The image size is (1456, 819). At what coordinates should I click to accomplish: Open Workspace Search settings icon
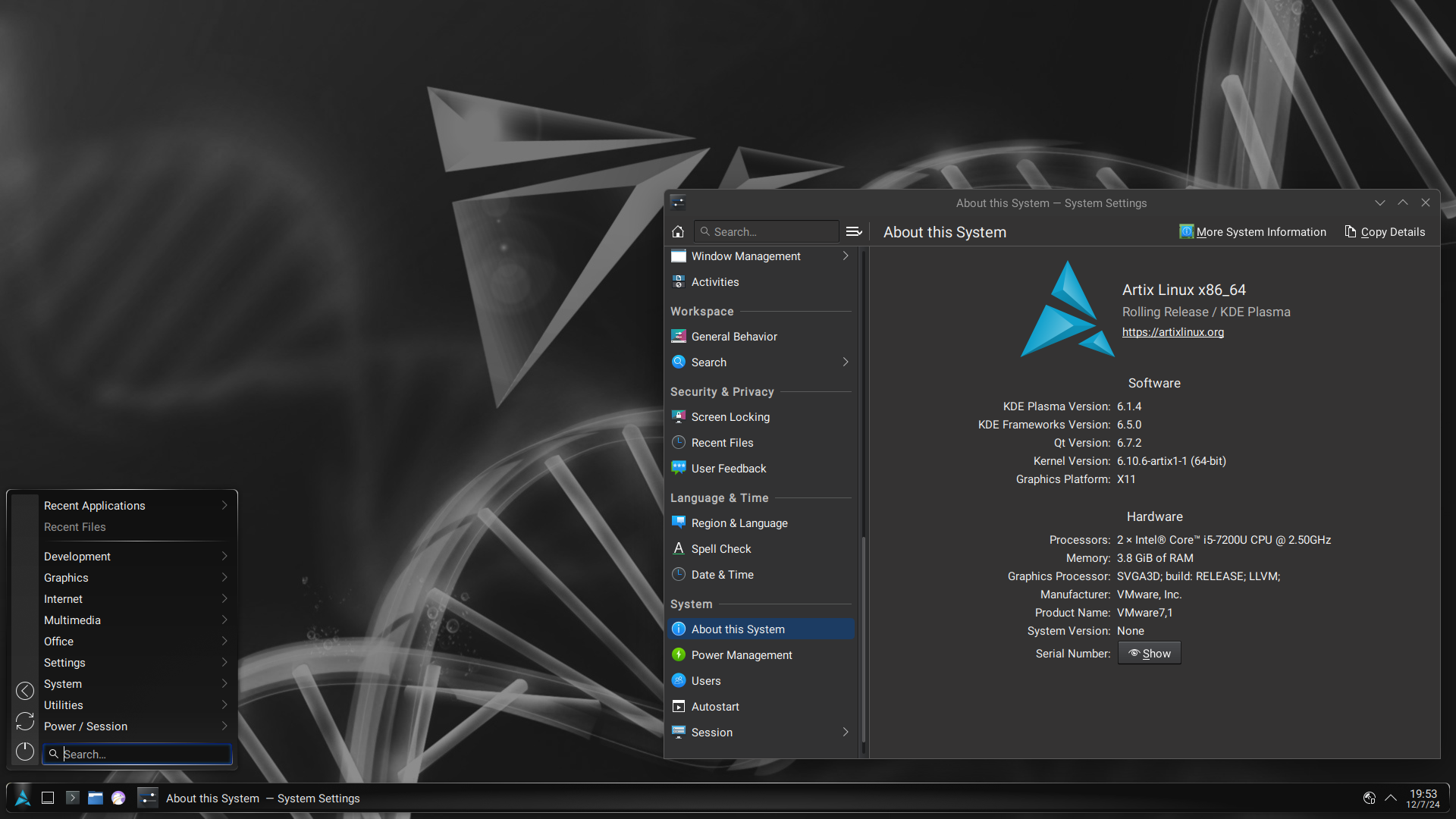[x=679, y=362]
